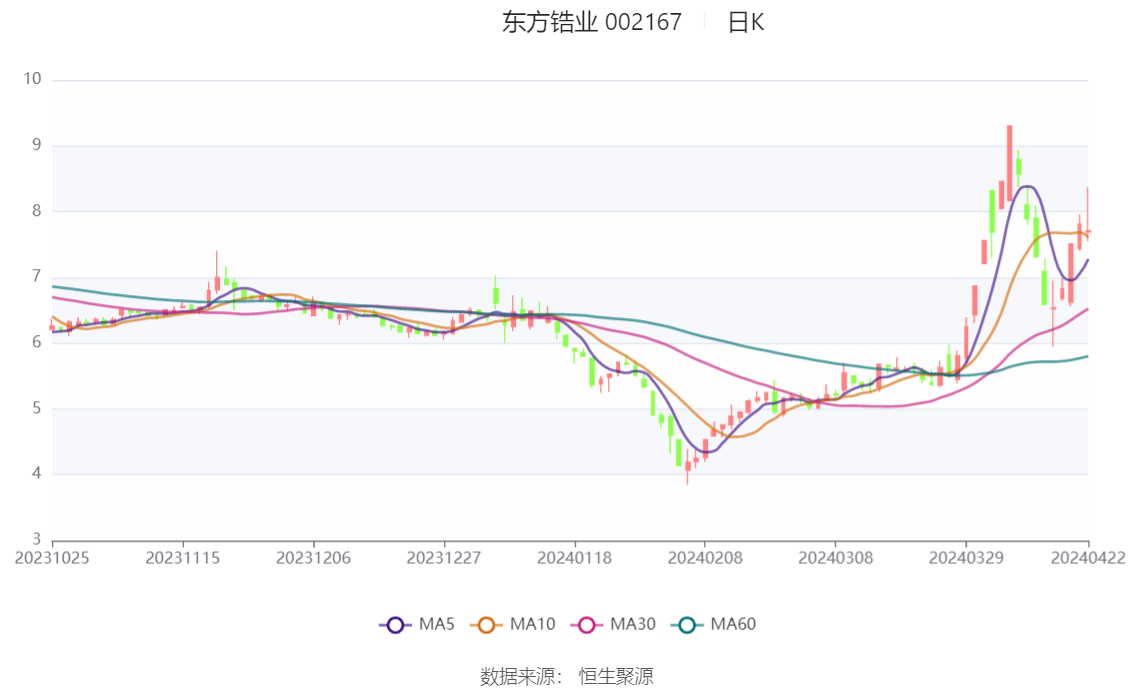Viewport: 1134px width, 689px height.
Task: Select the 20240308 date axis label
Action: [x=835, y=558]
